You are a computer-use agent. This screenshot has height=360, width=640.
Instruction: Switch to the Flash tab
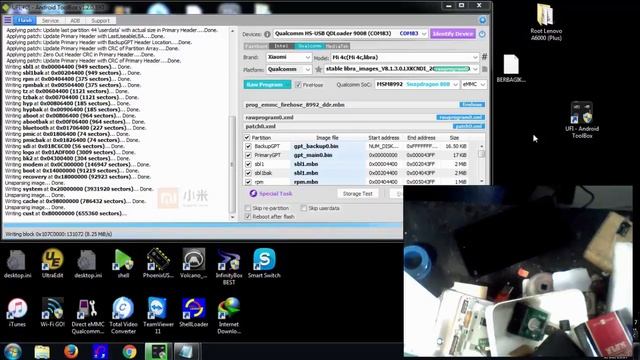25,20
